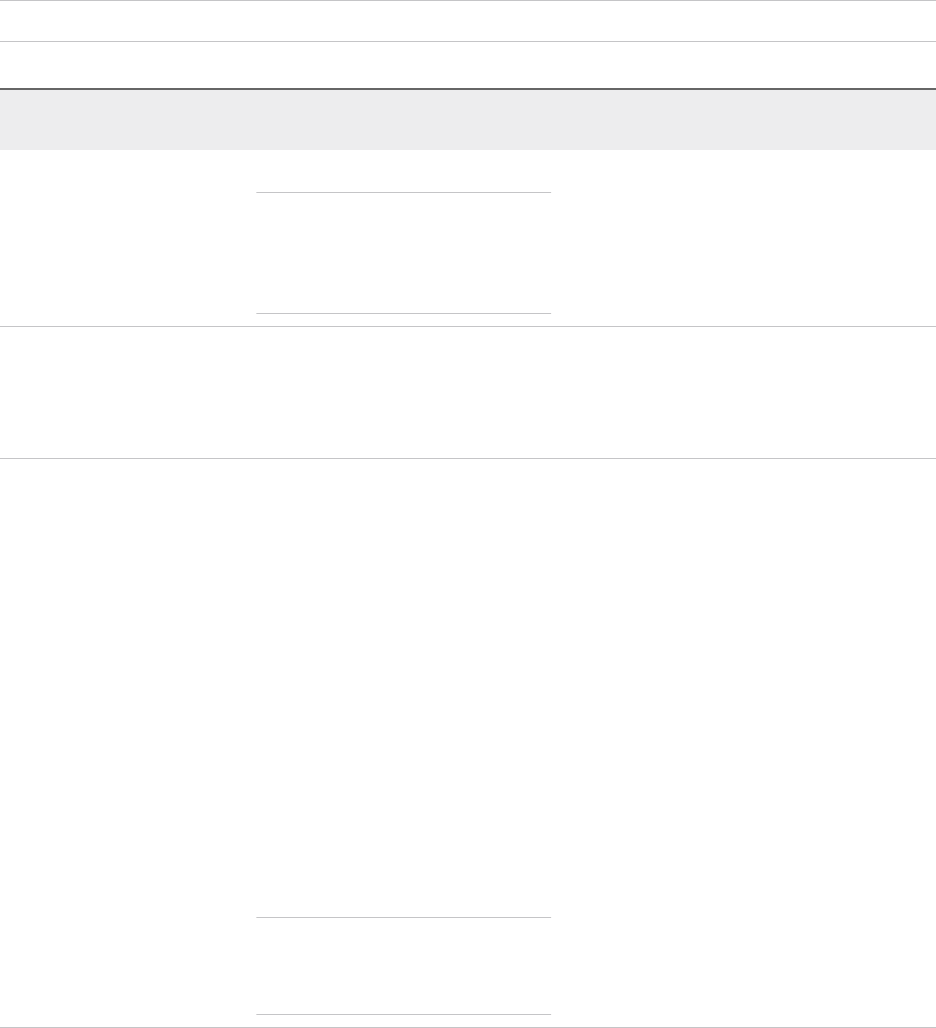Click the divider line below the first body row
Viewport: 936px width, 1028px height.
click(x=468, y=326)
